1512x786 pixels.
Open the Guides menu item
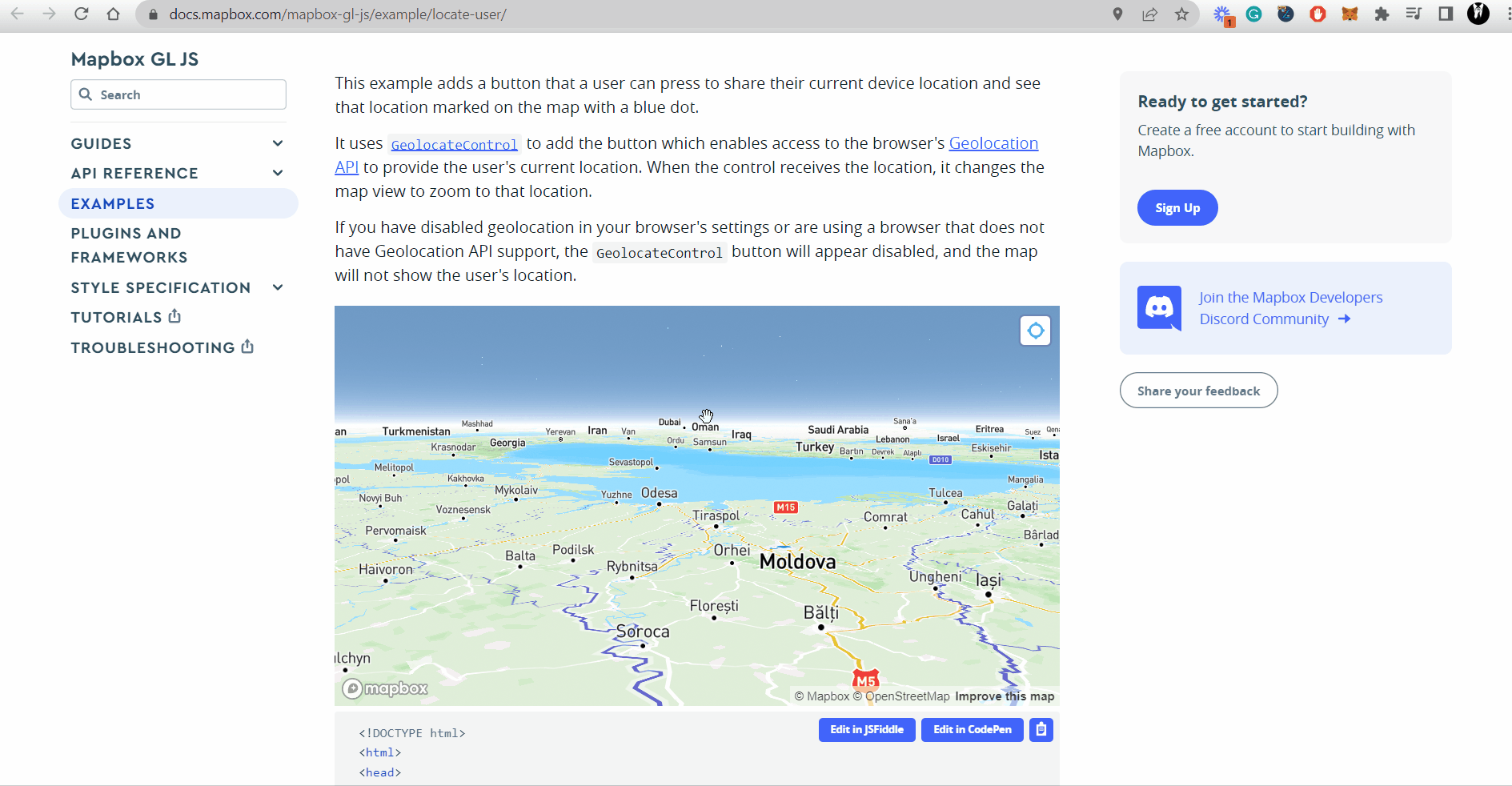click(101, 144)
